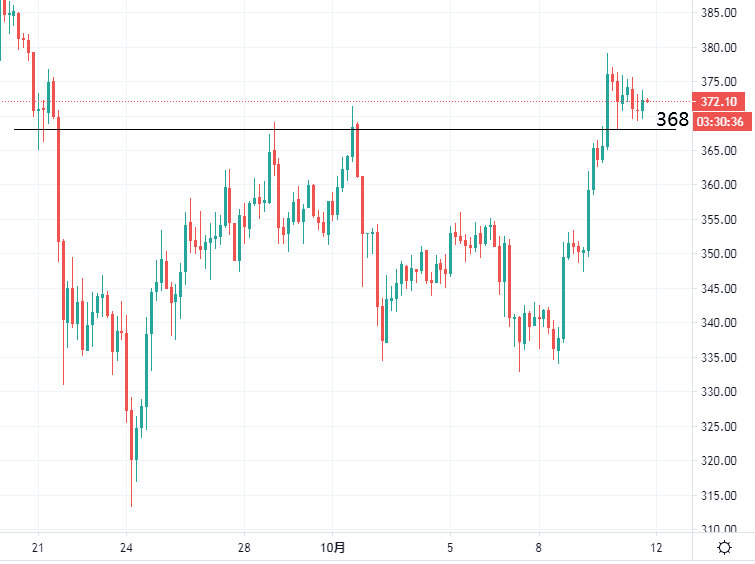Screen dimensions: 755x564
Task: Click the 368 text annotation
Action: (672, 120)
